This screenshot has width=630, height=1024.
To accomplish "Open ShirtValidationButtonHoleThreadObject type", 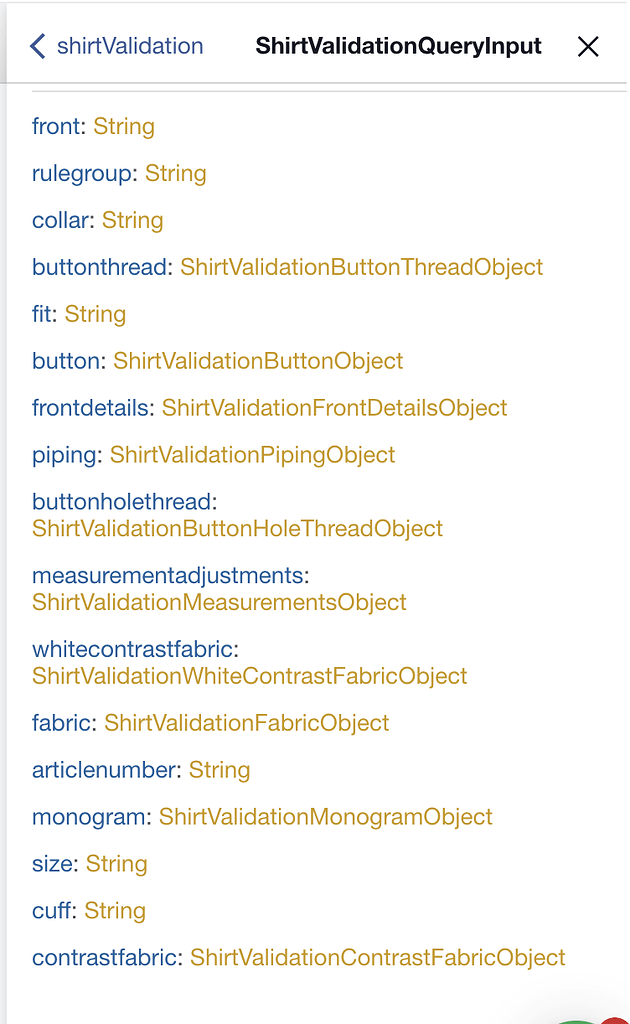I will pos(237,528).
